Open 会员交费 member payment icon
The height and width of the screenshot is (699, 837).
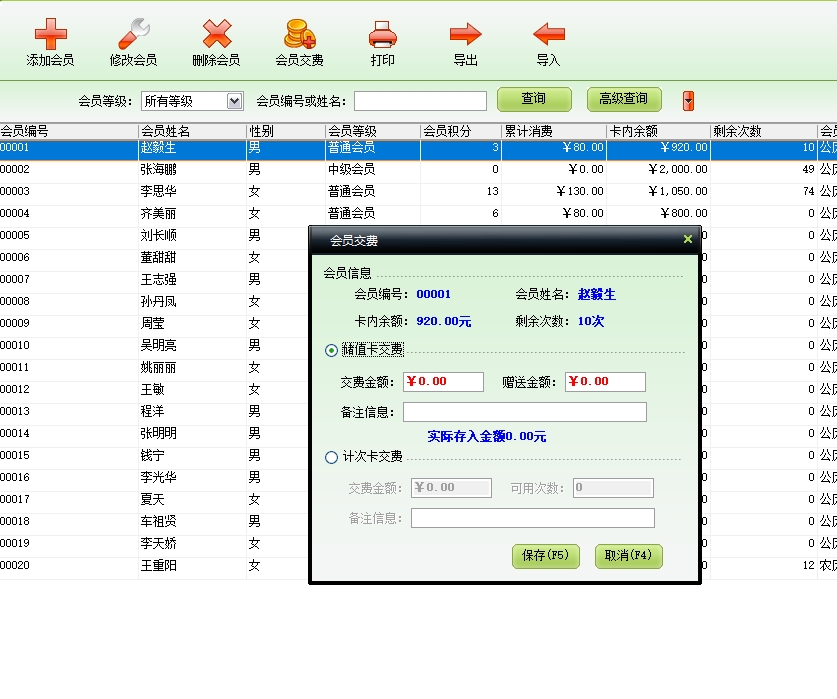click(299, 36)
